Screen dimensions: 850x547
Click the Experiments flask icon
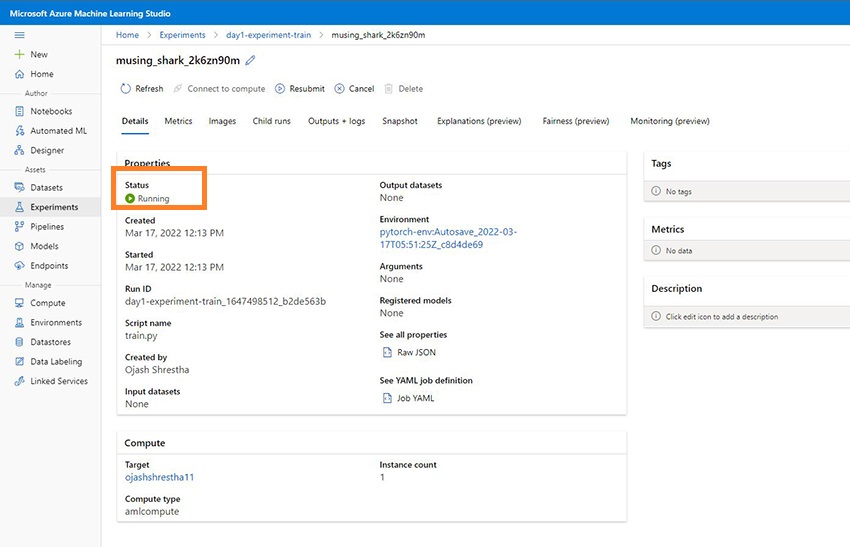click(x=20, y=207)
